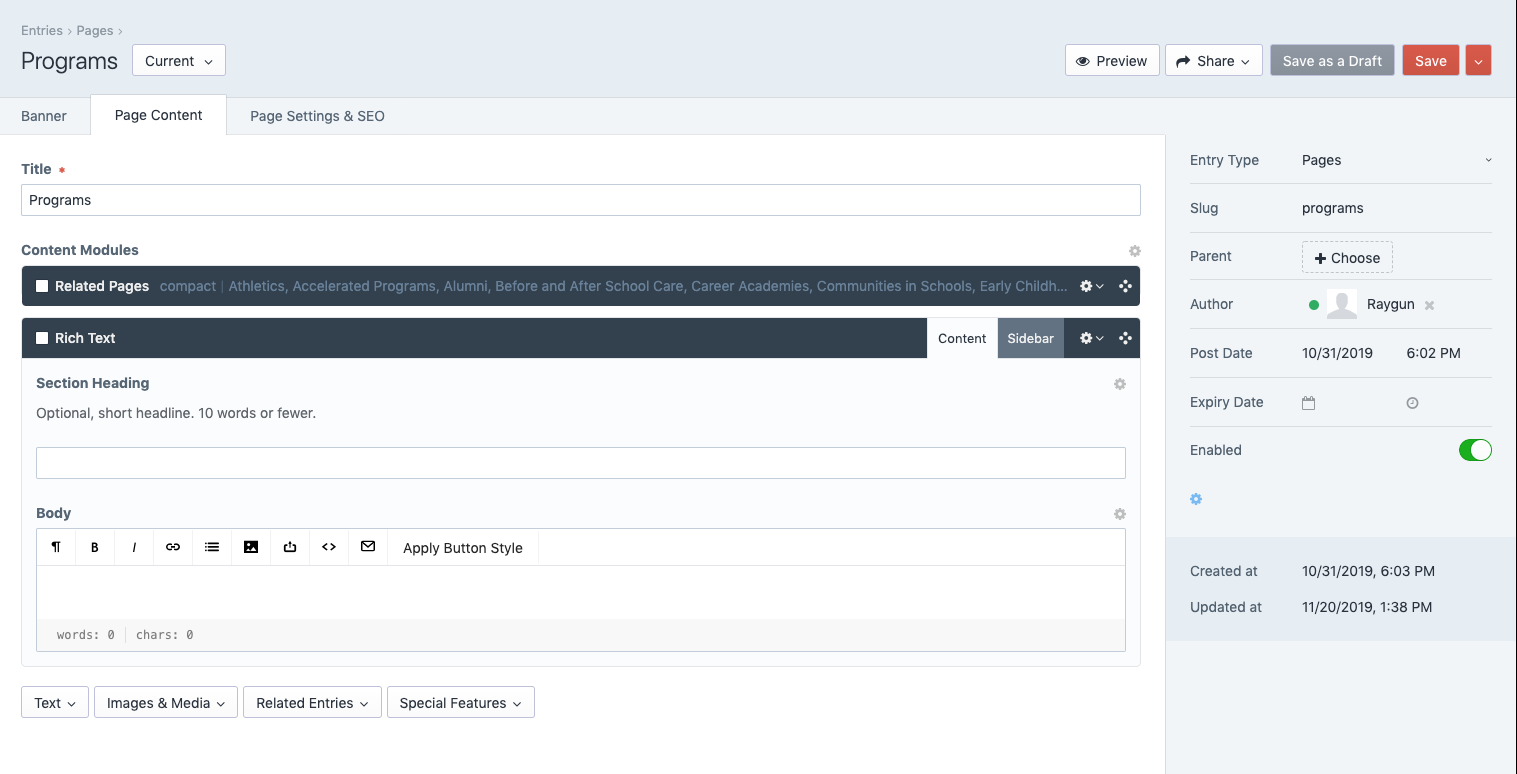Open the Pages breadcrumb link
The image size is (1517, 774).
[95, 30]
